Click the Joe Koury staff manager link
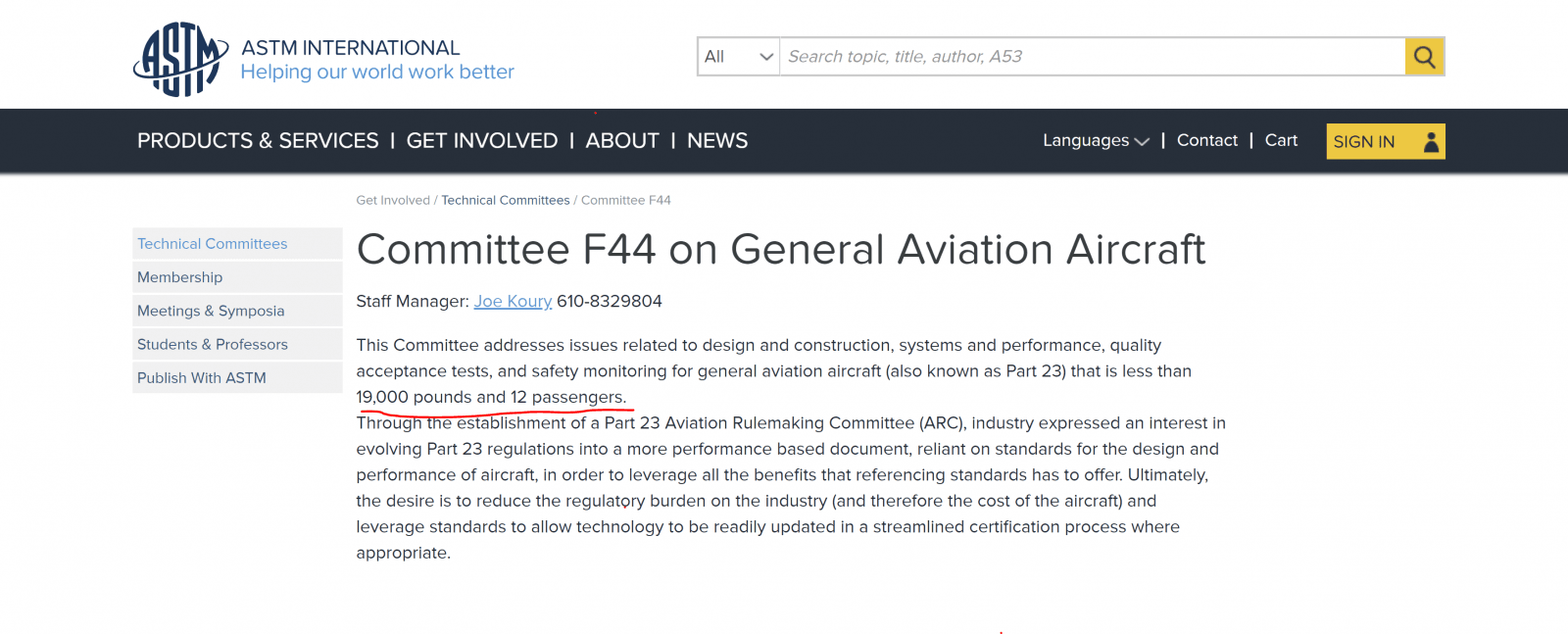 pos(513,301)
